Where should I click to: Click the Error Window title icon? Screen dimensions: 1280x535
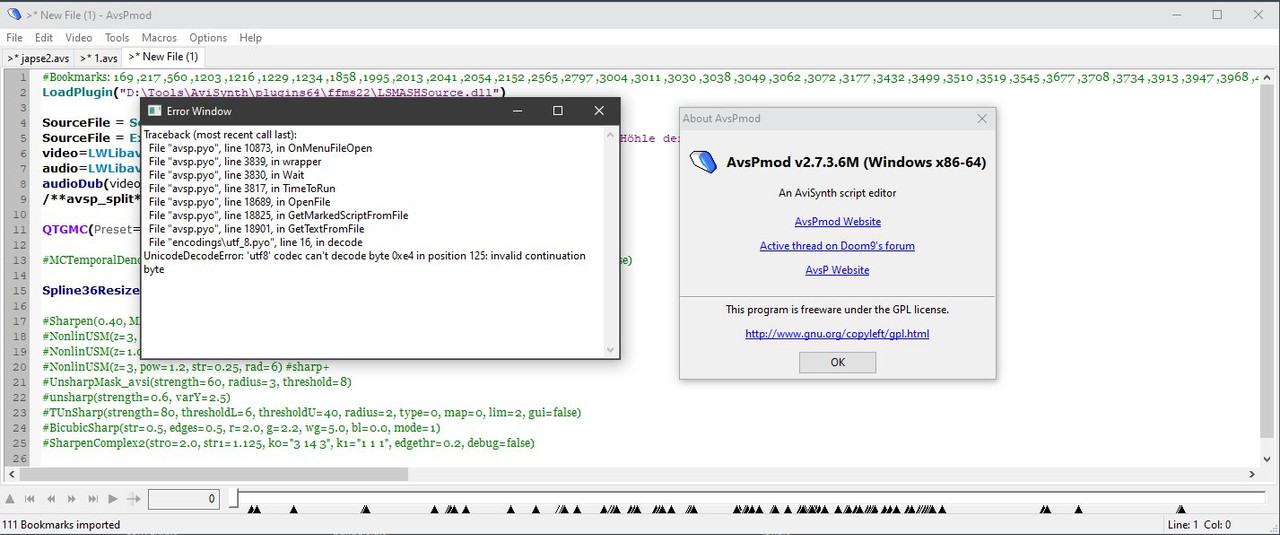(154, 111)
